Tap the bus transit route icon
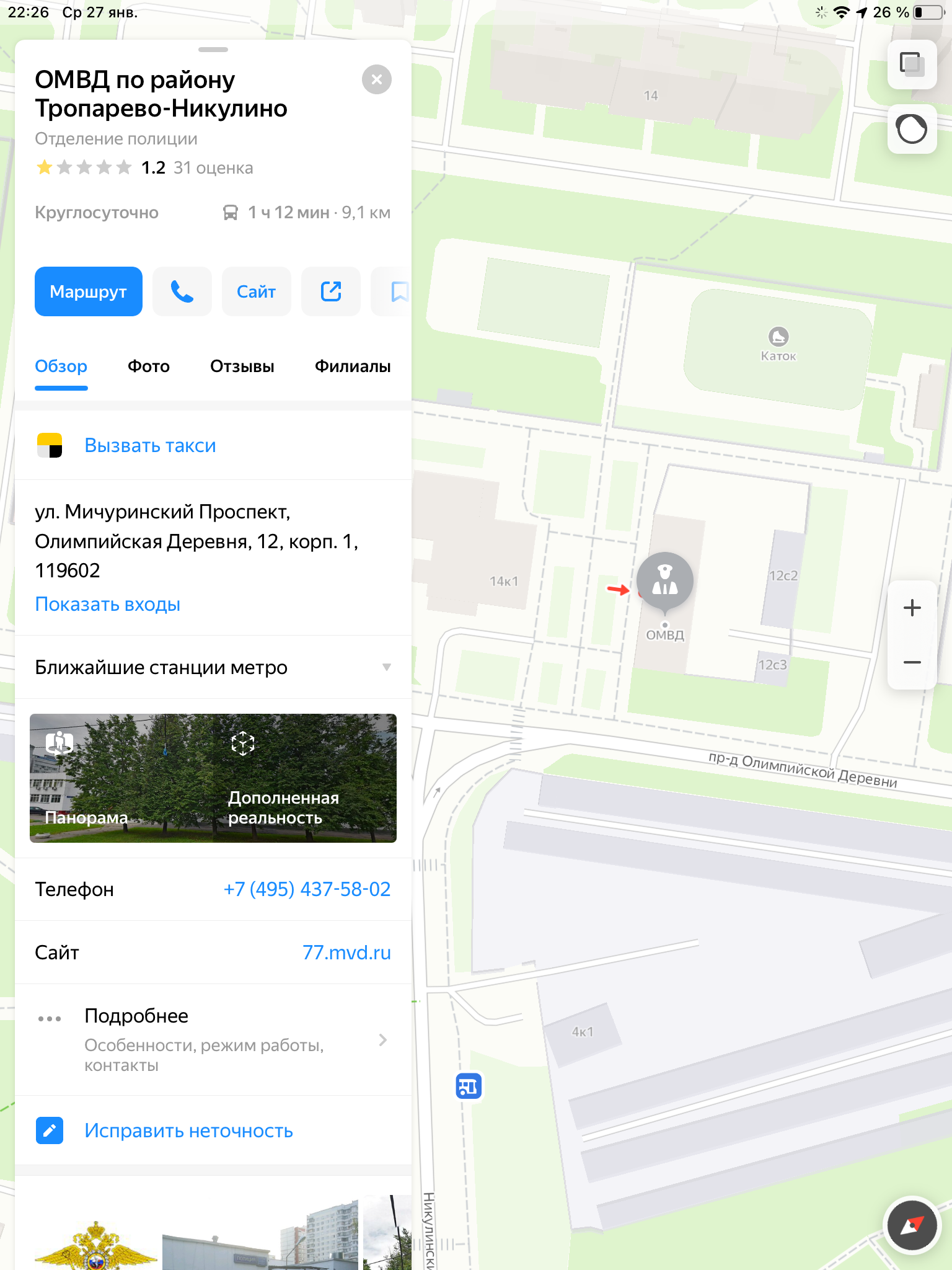The image size is (952, 1270). click(231, 213)
